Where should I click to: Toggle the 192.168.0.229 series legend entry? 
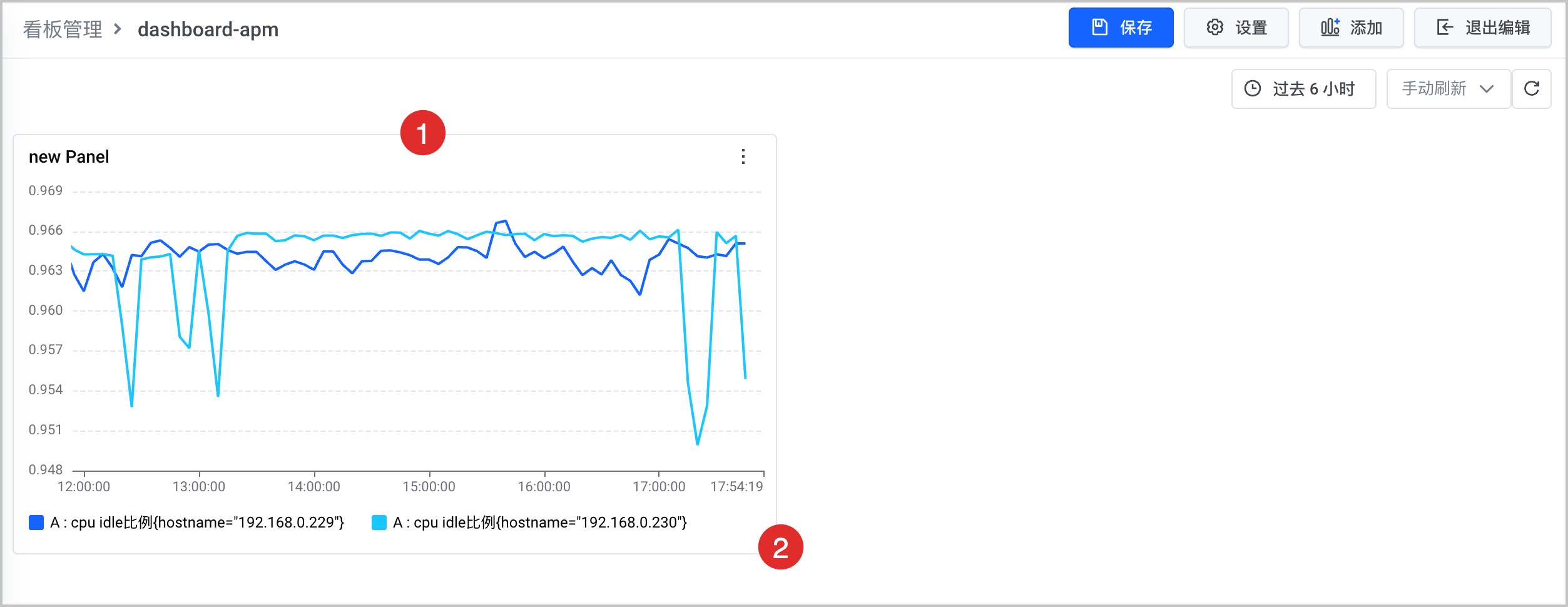click(186, 523)
